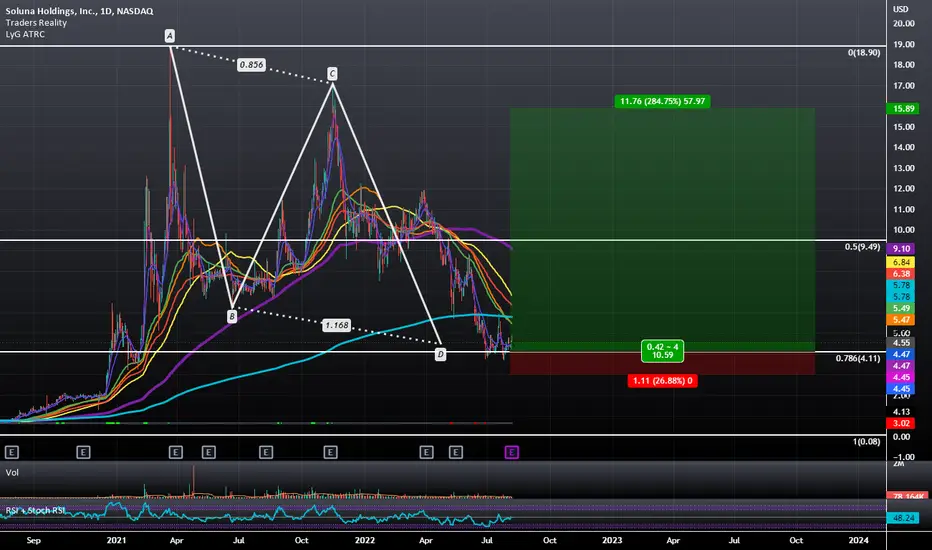932x550 pixels.
Task: Click the 2024 time axis label
Action: tap(858, 540)
